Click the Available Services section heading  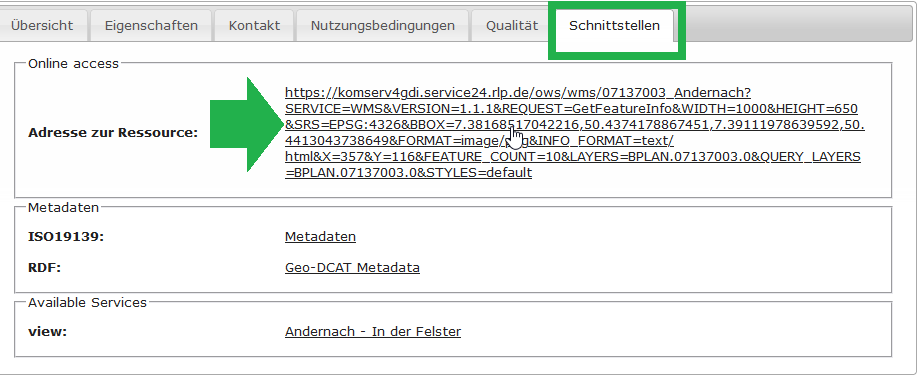[87, 303]
